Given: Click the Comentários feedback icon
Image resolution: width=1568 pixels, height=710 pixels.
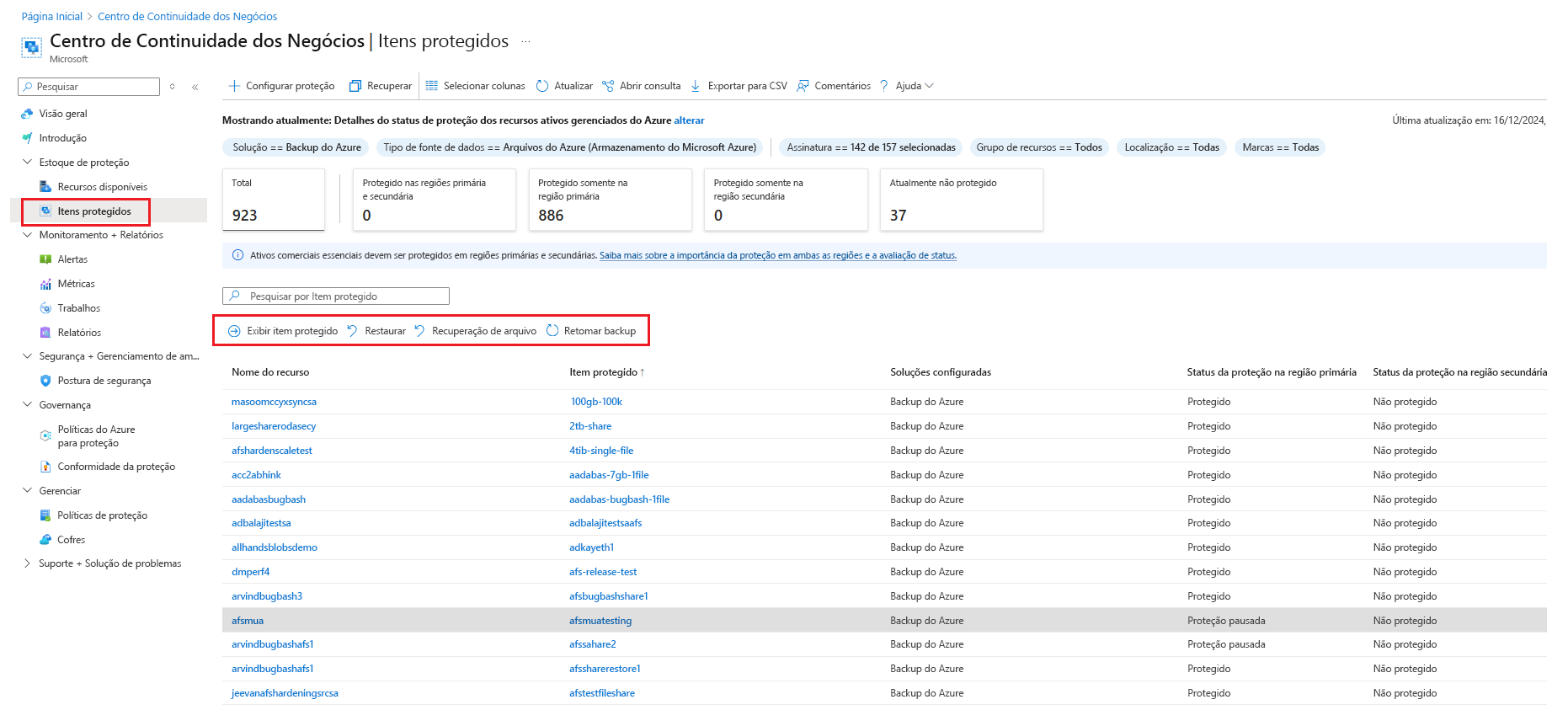Looking at the screenshot, I should (803, 86).
